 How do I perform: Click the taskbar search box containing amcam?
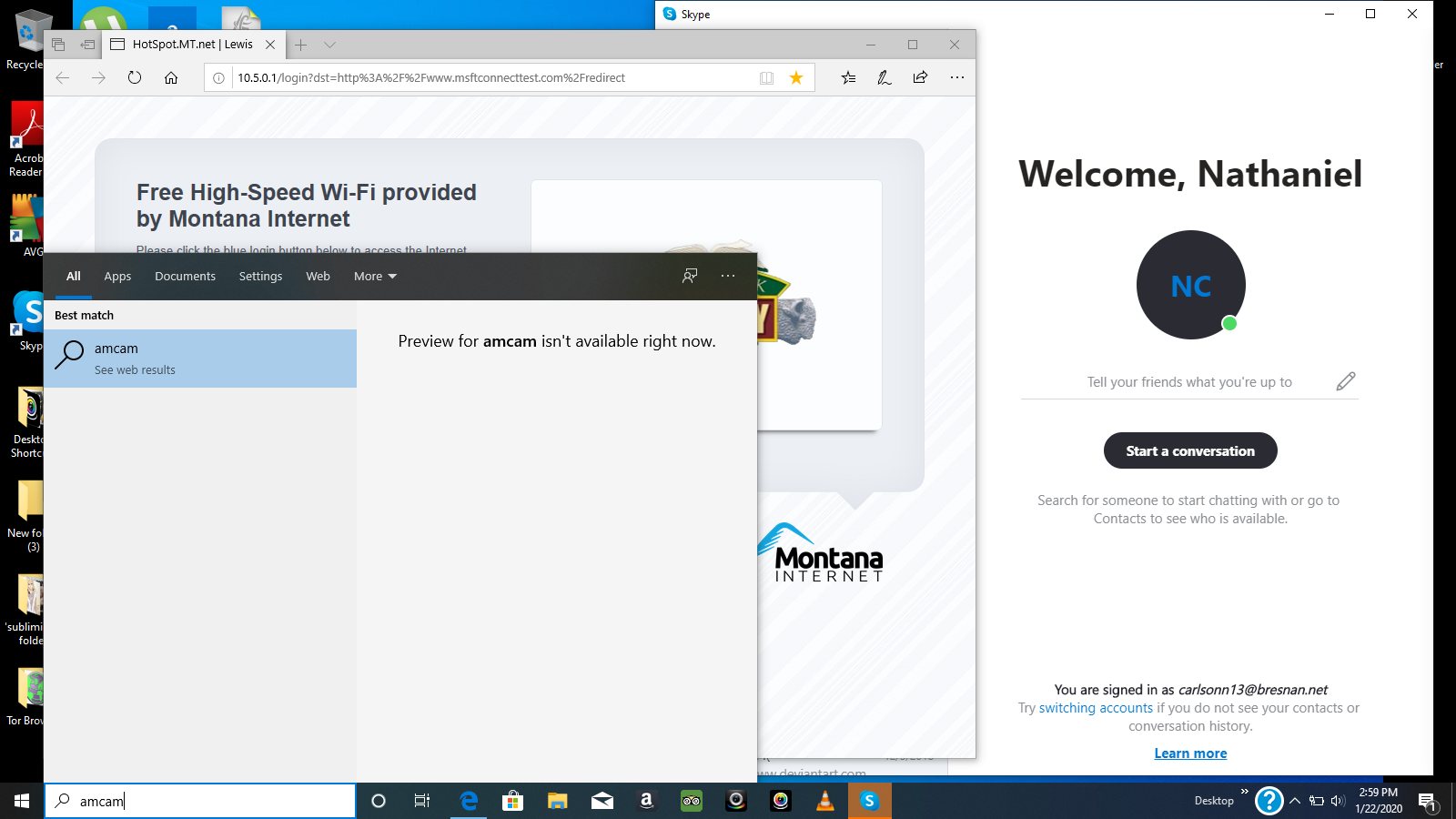click(x=200, y=801)
